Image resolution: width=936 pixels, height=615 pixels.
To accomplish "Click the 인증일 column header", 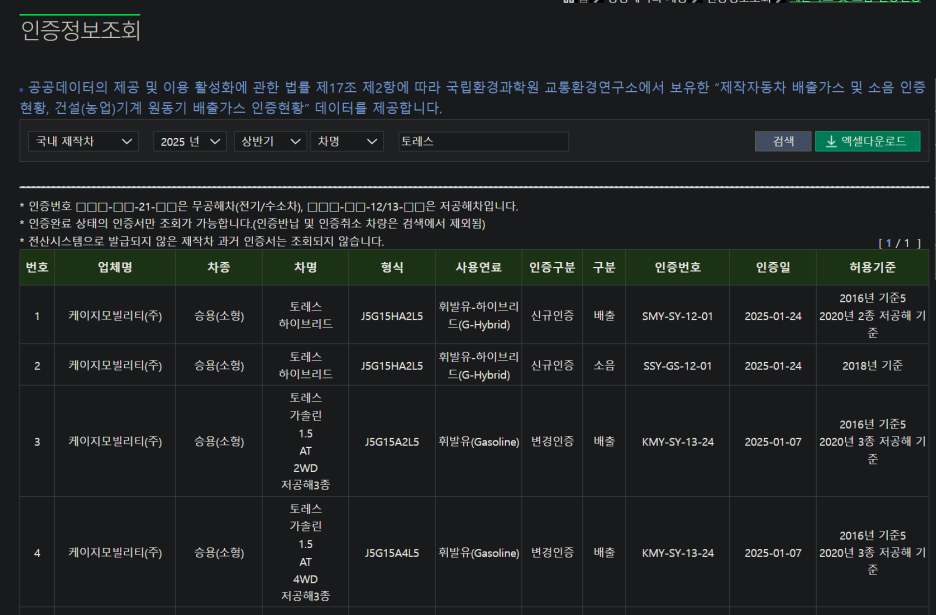I will 773,267.
